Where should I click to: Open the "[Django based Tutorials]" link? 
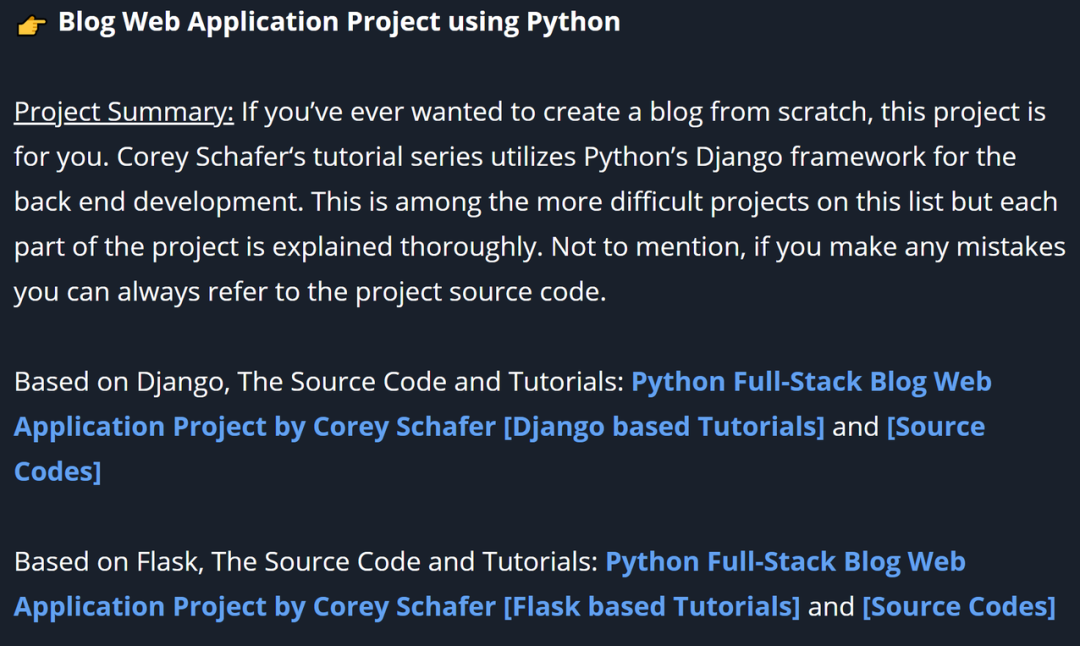click(664, 427)
